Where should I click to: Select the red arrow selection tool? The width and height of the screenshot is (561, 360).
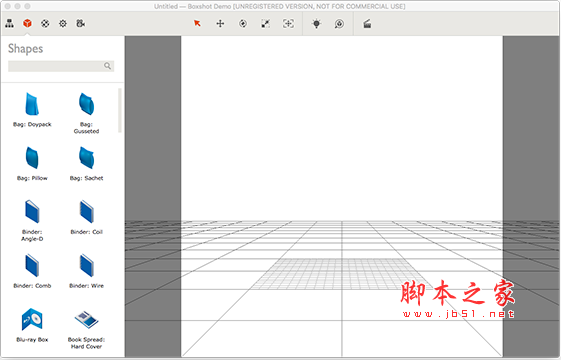pyautogui.click(x=197, y=24)
